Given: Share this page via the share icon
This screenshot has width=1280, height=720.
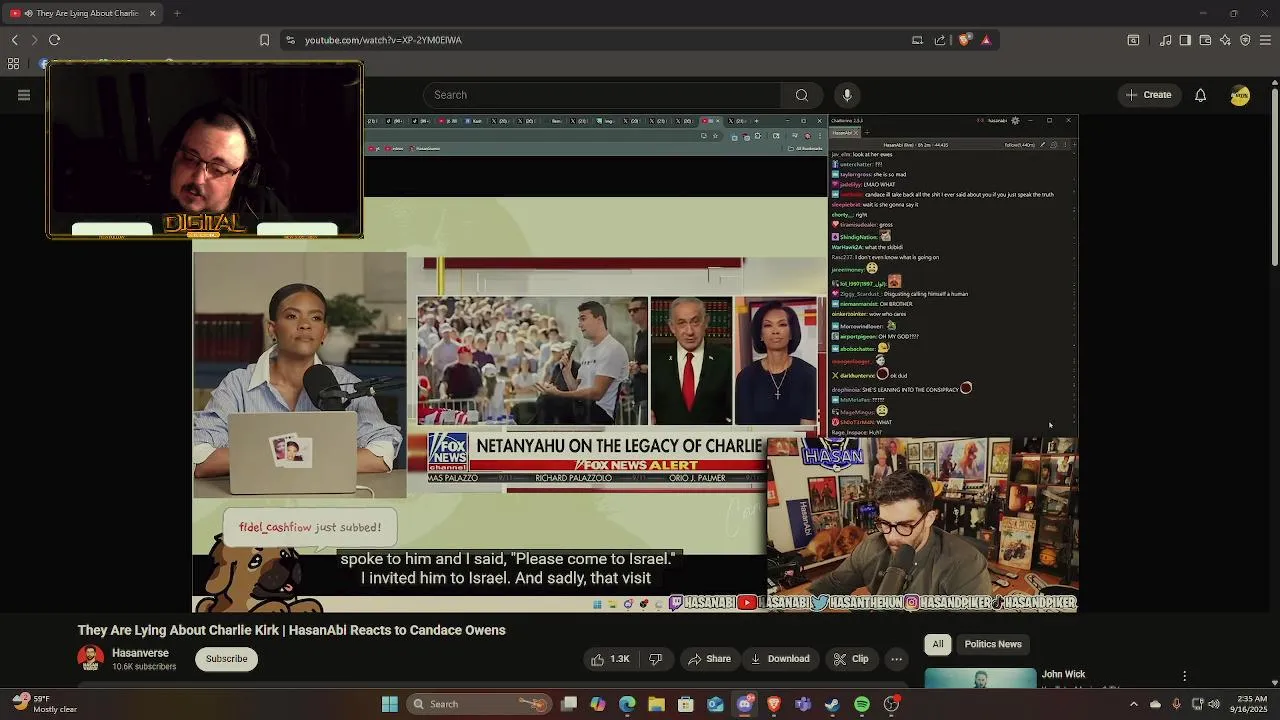Looking at the screenshot, I should (x=940, y=40).
